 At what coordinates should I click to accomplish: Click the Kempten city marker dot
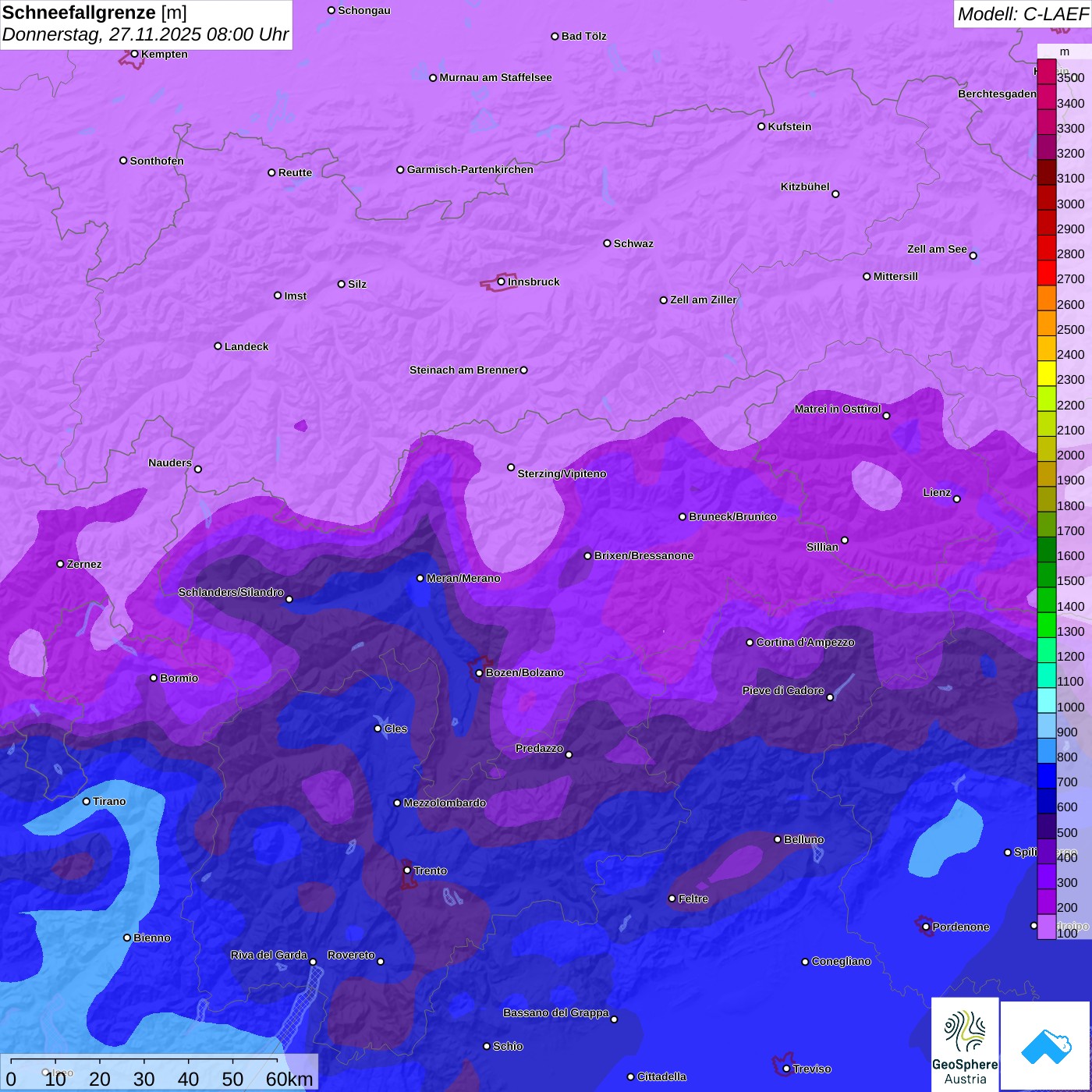coord(134,54)
